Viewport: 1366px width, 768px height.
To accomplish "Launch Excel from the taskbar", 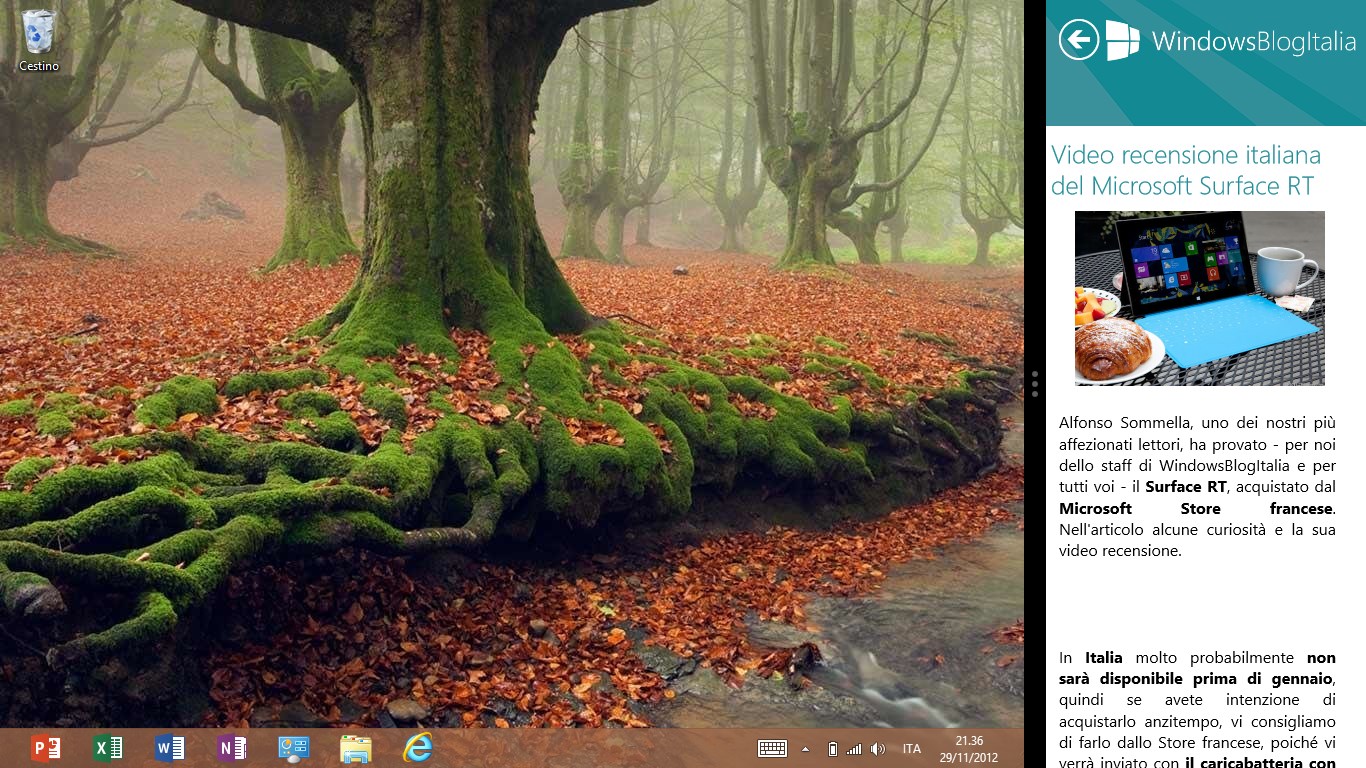I will coord(108,748).
